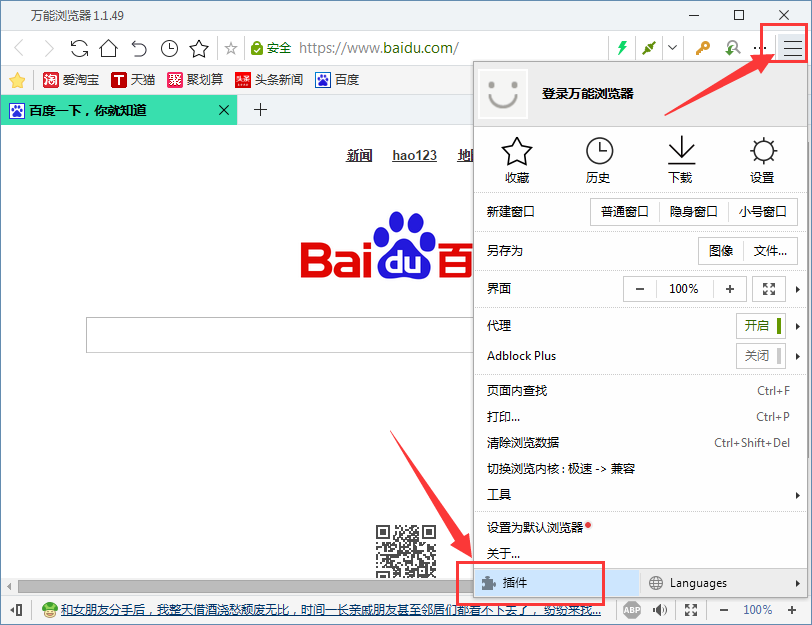Viewport: 812px width, 625px height.
Task: Select 切换浏览内核 menu item
Action: 641,469
